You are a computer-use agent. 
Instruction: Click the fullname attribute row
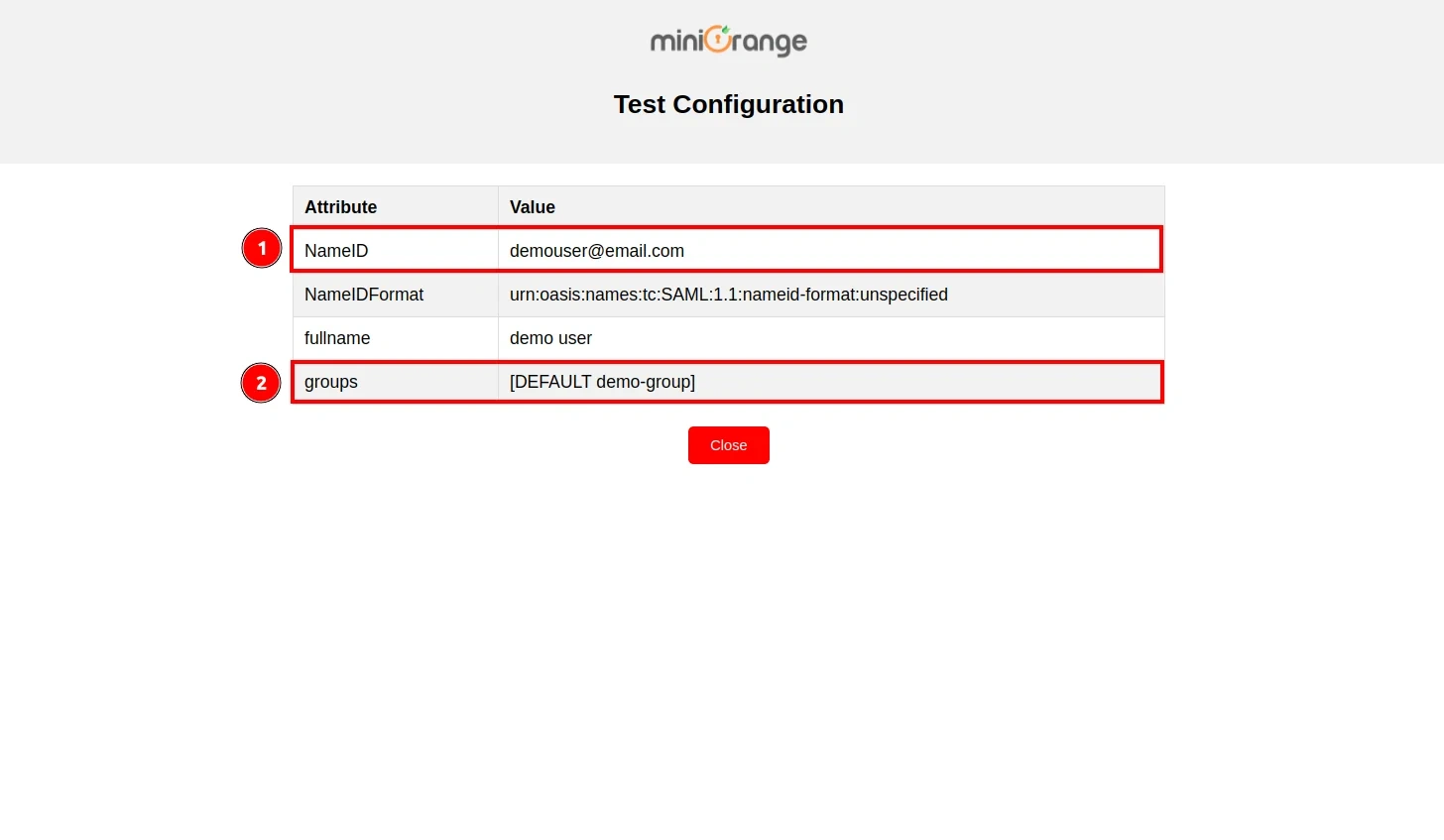coord(336,337)
